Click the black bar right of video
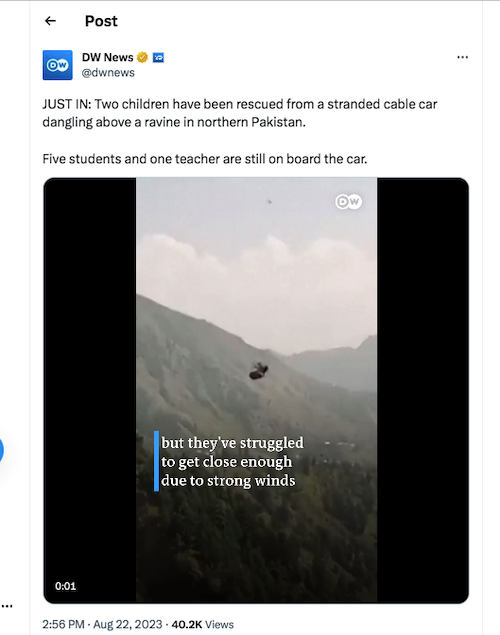The width and height of the screenshot is (500, 635). [423, 390]
